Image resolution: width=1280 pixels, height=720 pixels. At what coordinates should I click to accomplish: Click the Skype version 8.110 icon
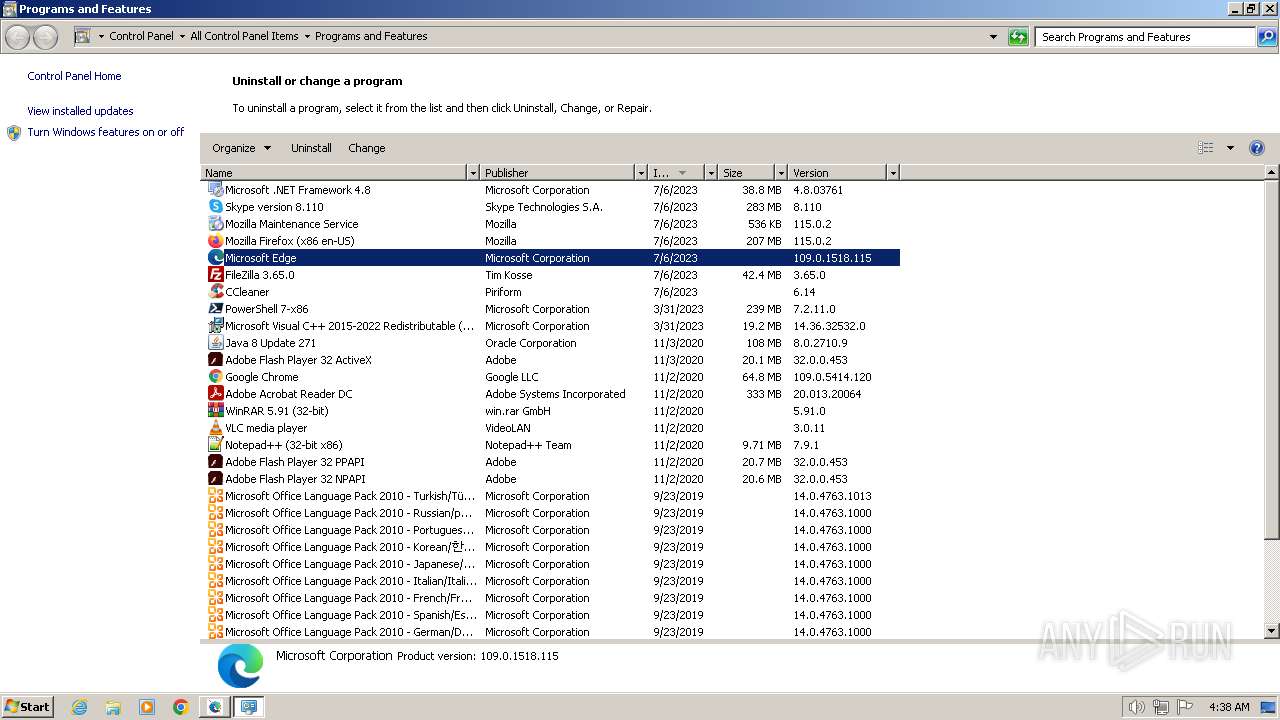215,207
